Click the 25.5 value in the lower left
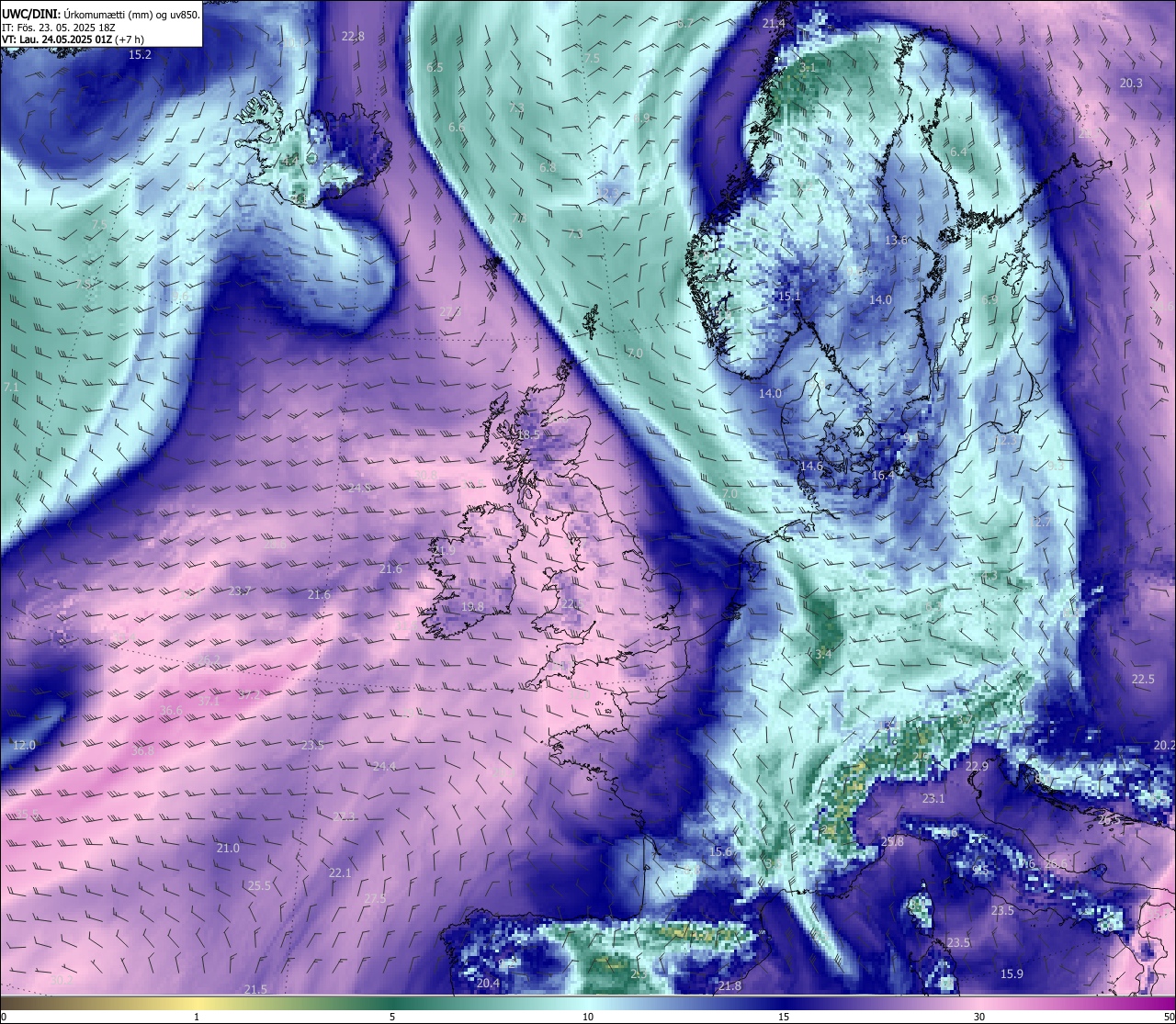 [260, 886]
